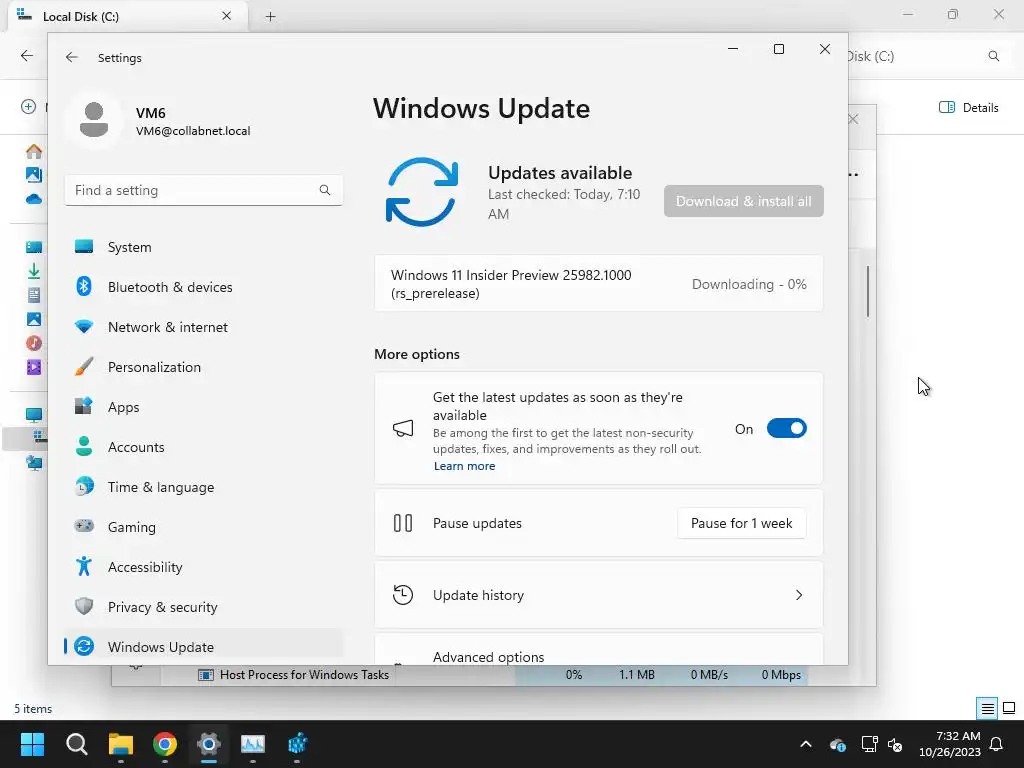Image resolution: width=1024 pixels, height=768 pixels.
Task: Click the muted volume icon in tray
Action: (895, 744)
